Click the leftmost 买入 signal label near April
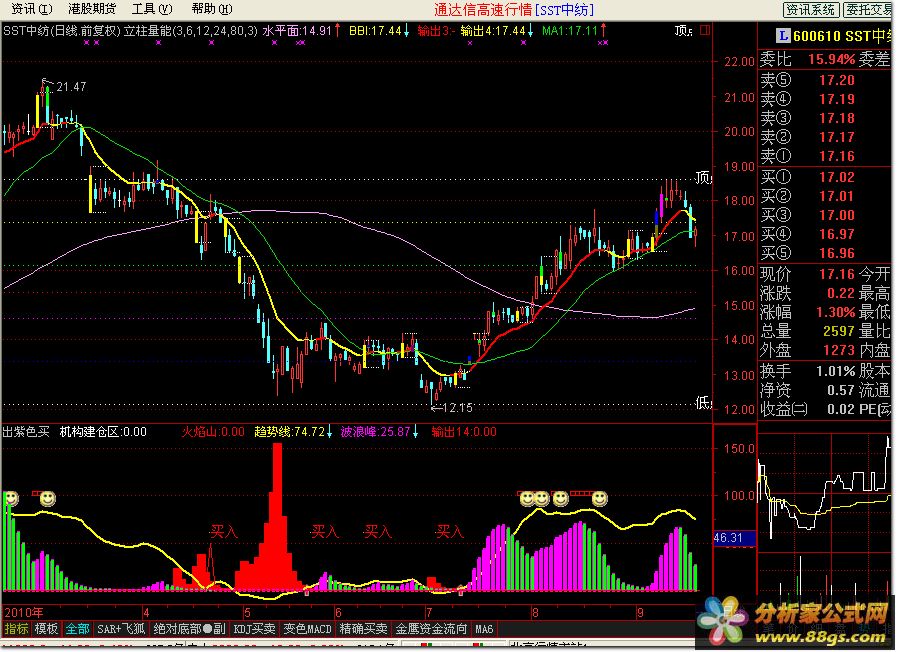The image size is (897, 652). click(x=224, y=532)
